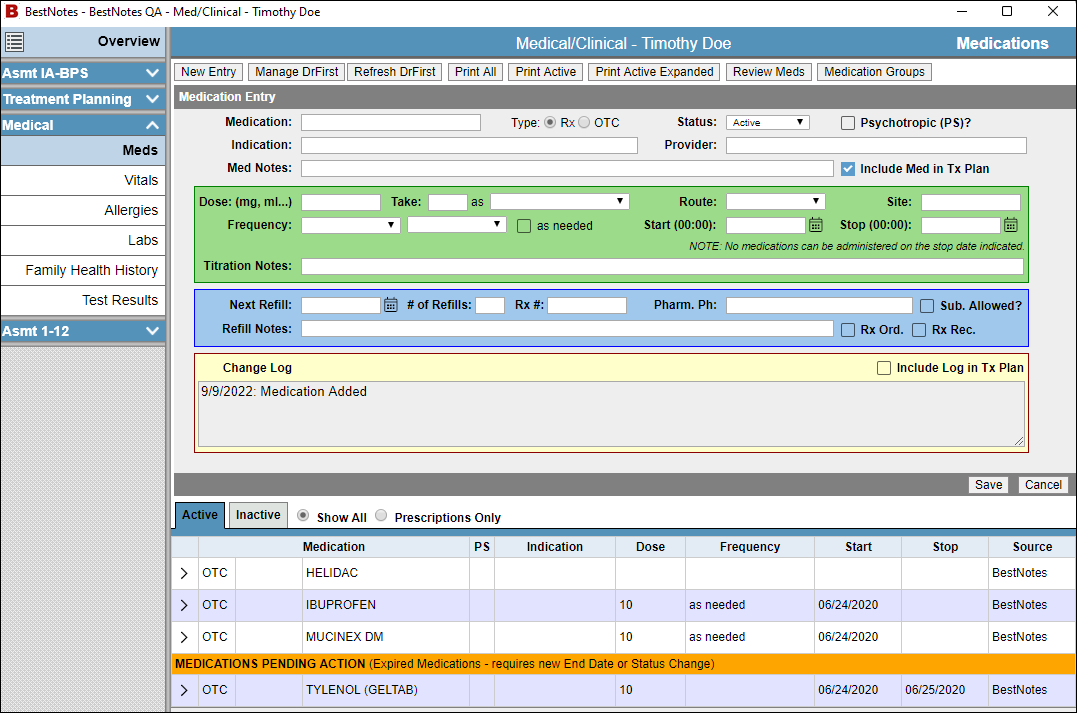Click the Medication column header
This screenshot has height=713, width=1077.
click(x=334, y=547)
